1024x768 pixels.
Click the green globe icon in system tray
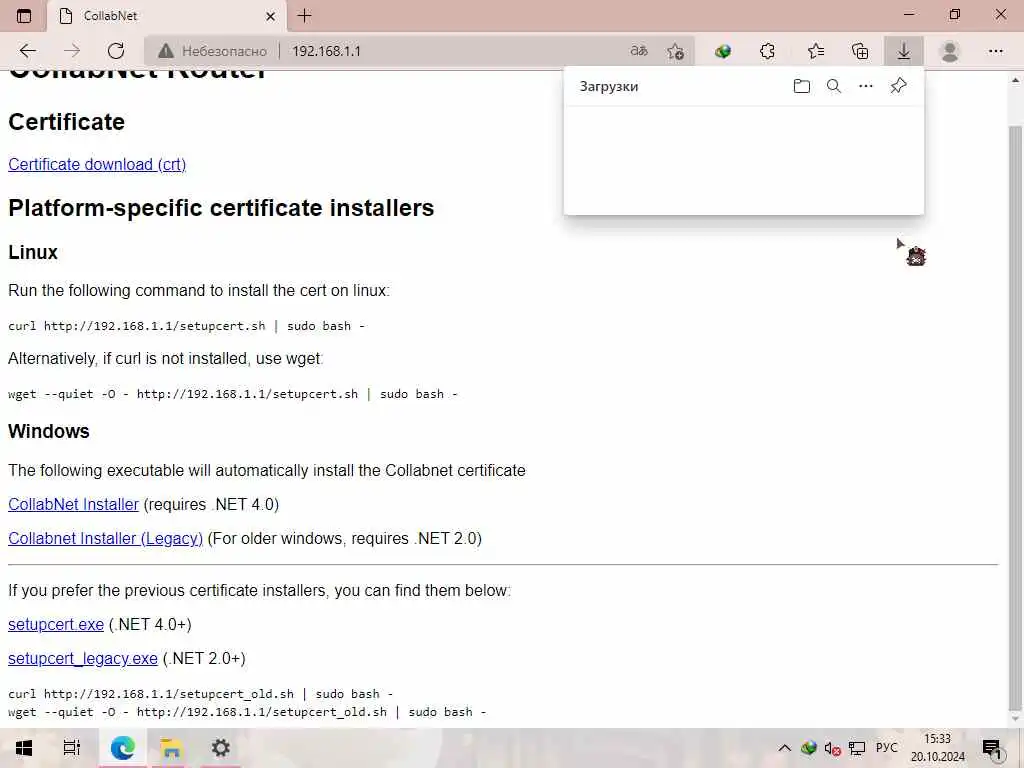click(808, 748)
